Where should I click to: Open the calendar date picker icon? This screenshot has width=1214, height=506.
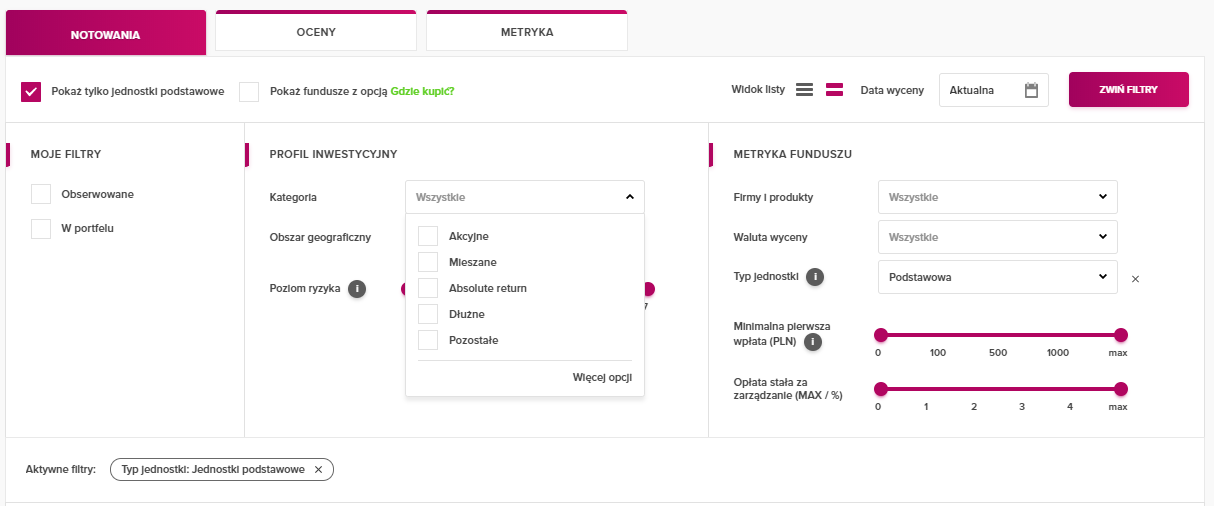click(1032, 90)
